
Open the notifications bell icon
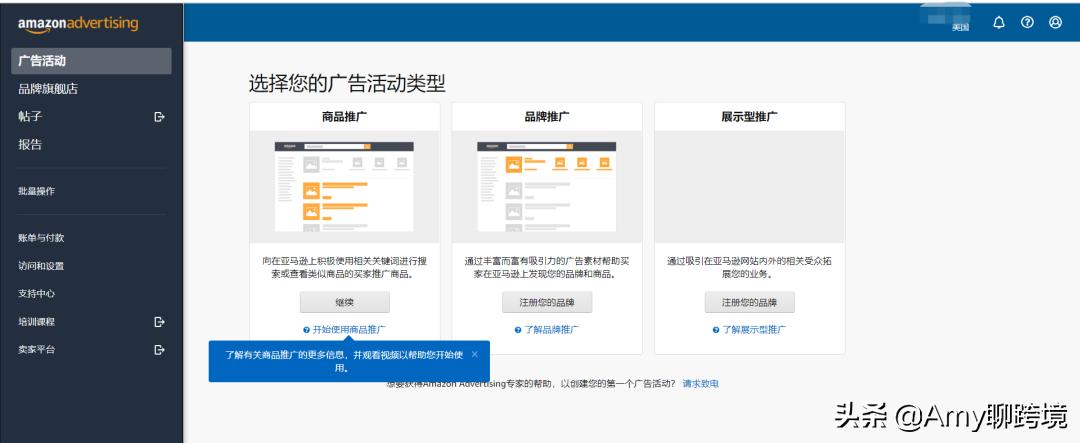point(999,23)
